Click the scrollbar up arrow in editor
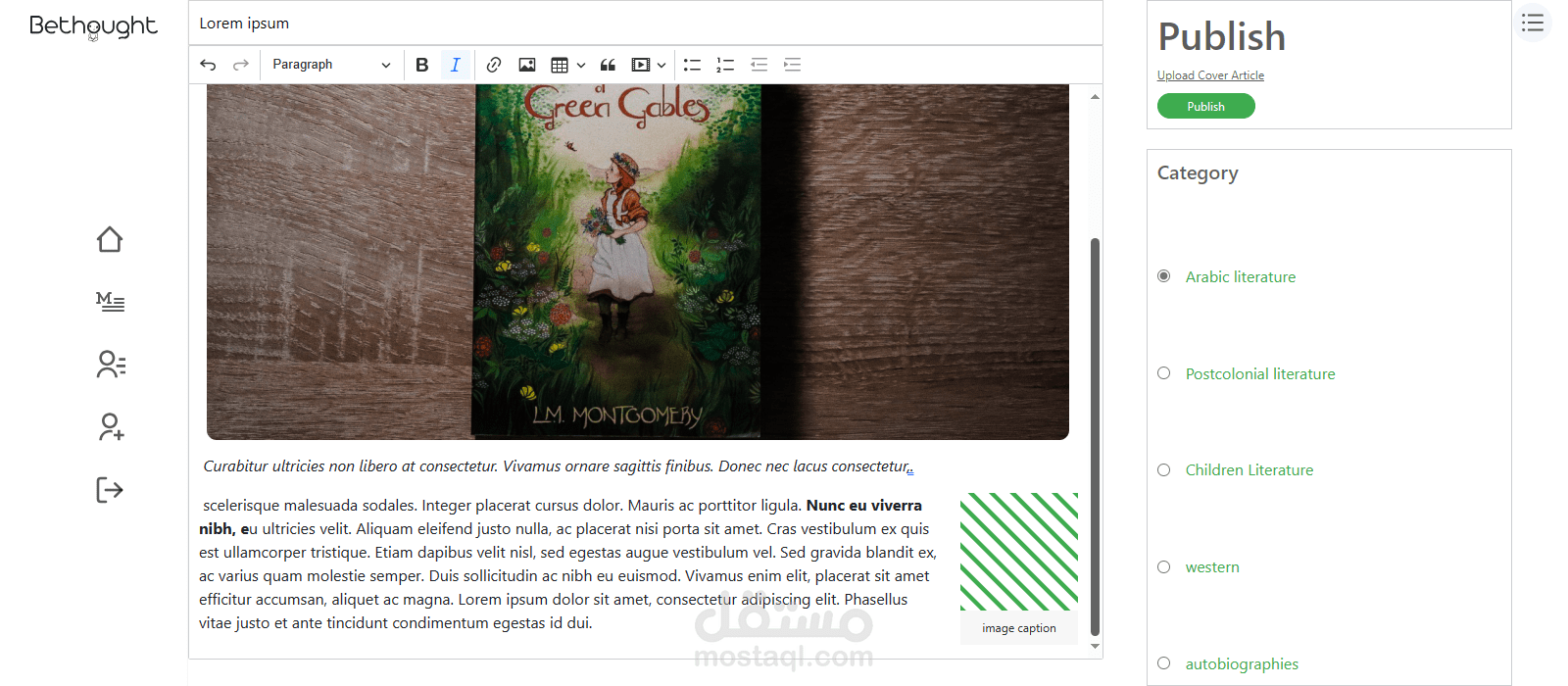1568x686 pixels. [x=1095, y=96]
